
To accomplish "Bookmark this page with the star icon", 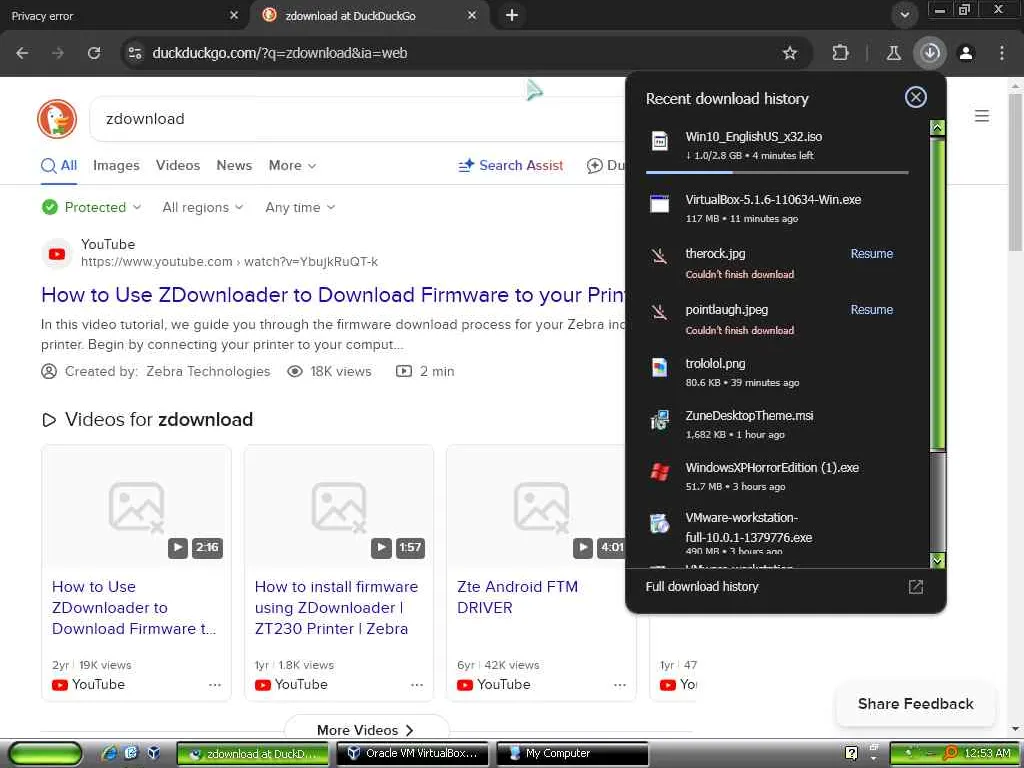I will pos(790,53).
